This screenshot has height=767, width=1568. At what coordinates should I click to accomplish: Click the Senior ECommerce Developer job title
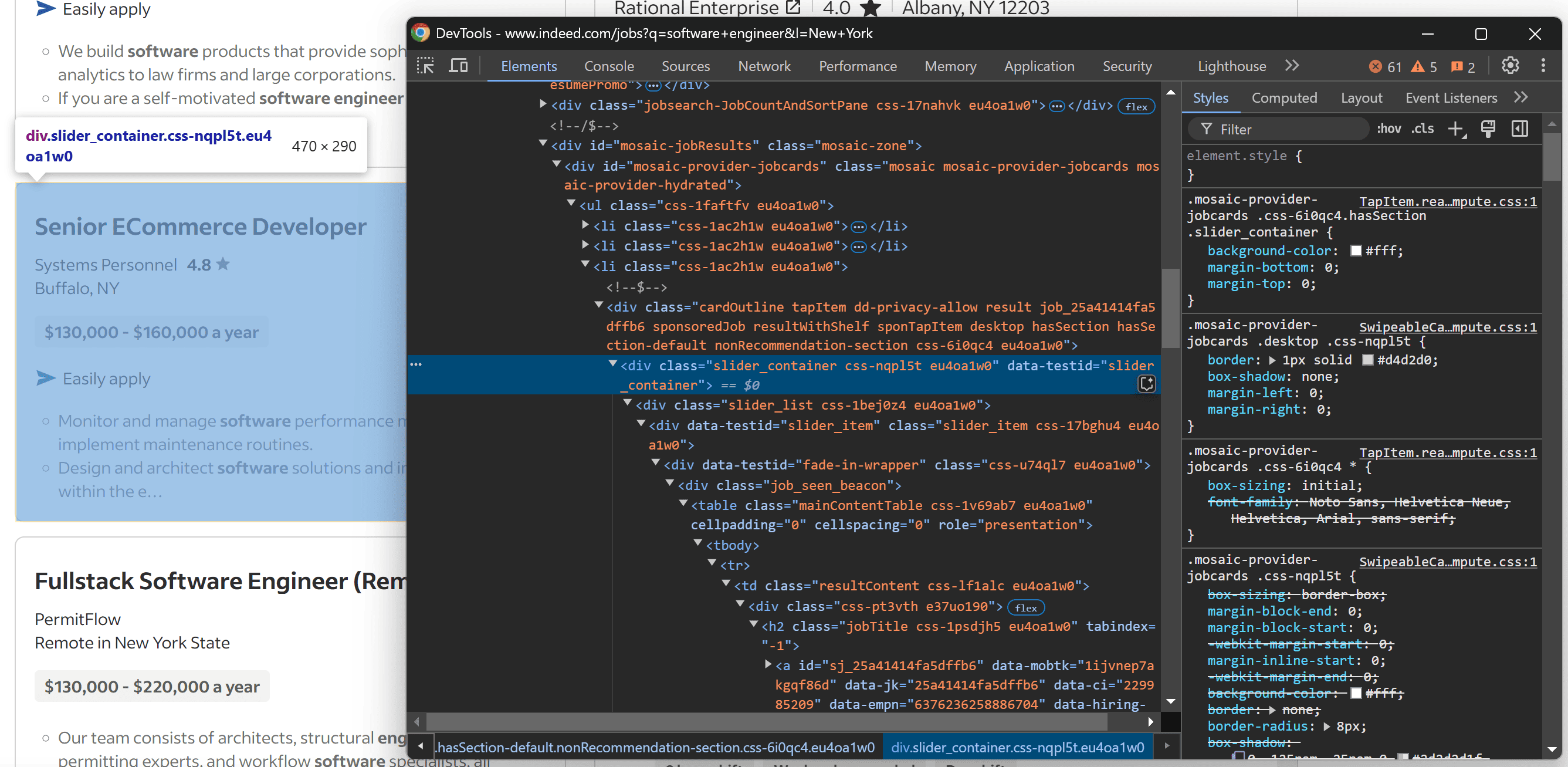point(200,227)
